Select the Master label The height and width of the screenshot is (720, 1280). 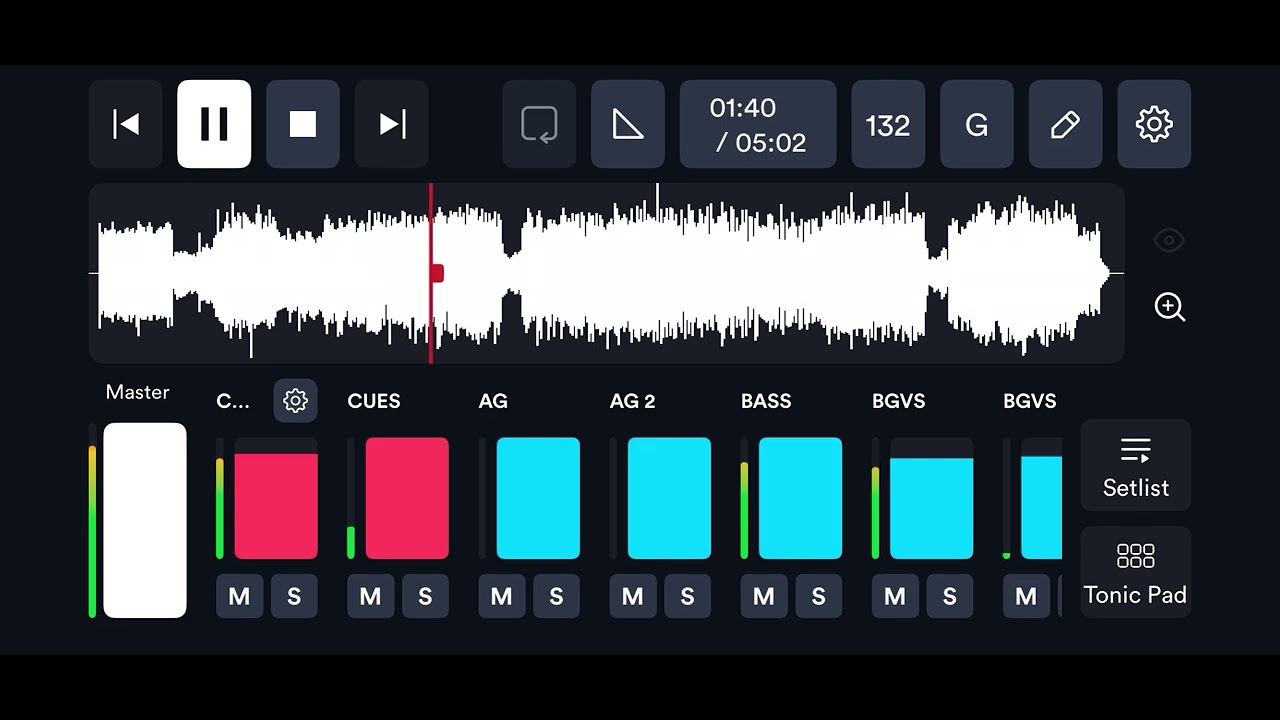pyautogui.click(x=137, y=392)
